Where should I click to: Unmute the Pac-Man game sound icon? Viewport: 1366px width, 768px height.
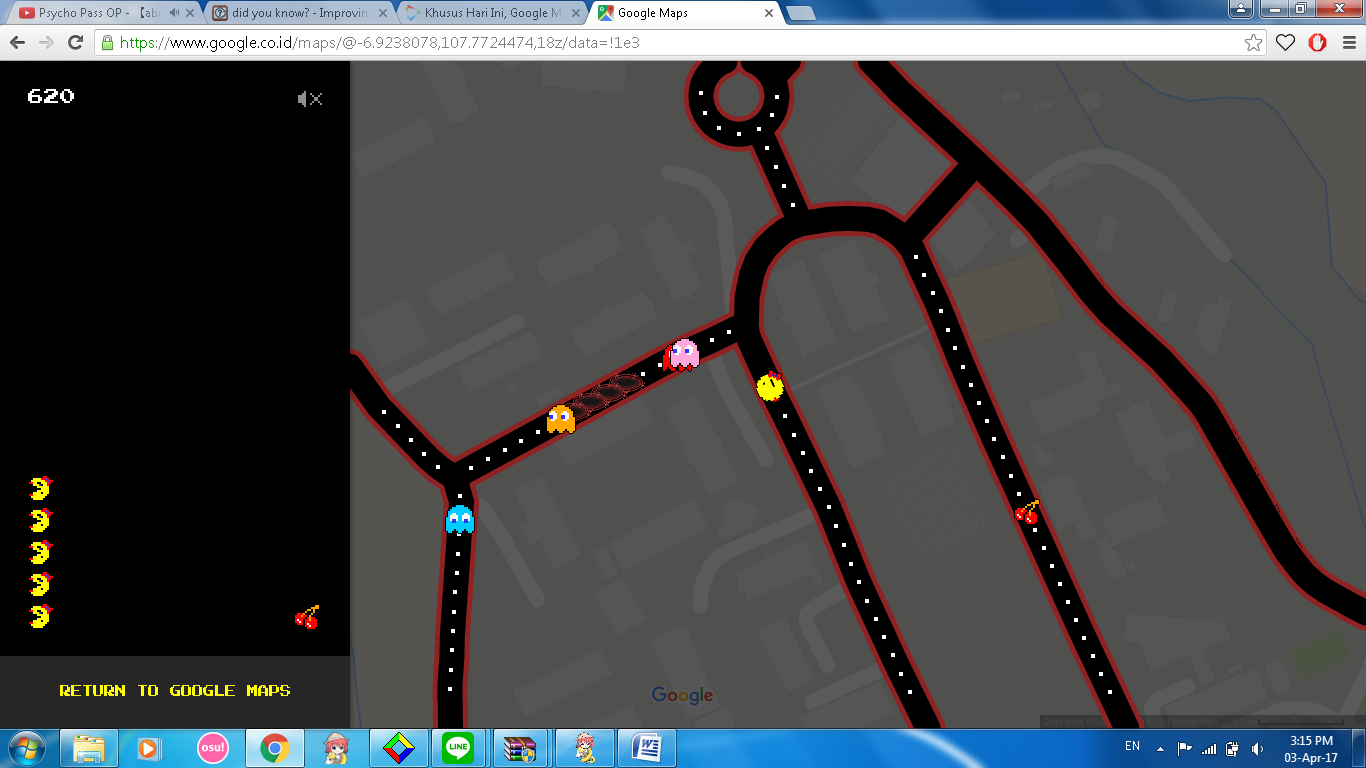click(x=310, y=99)
